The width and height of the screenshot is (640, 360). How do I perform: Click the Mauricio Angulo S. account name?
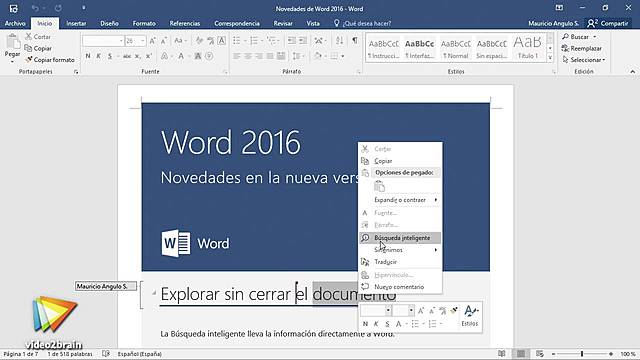click(553, 23)
